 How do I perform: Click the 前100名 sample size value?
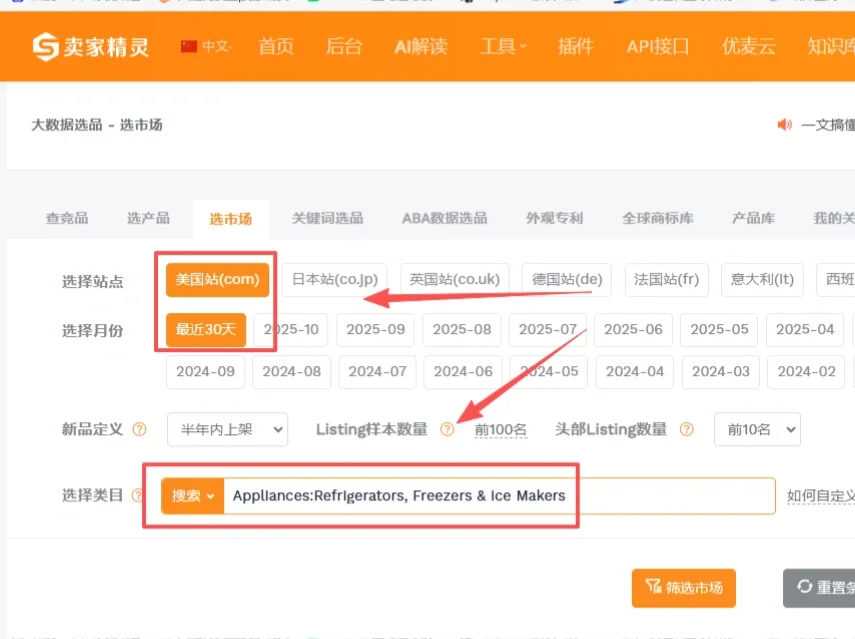501,430
